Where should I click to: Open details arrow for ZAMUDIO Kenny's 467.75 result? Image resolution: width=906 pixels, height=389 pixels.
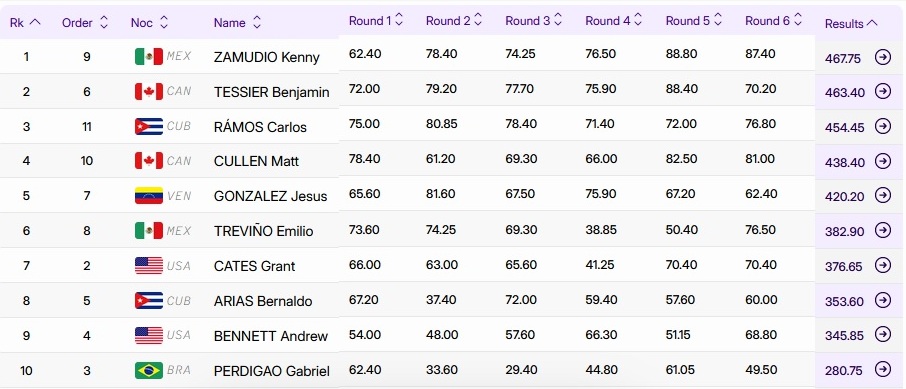coord(882,57)
